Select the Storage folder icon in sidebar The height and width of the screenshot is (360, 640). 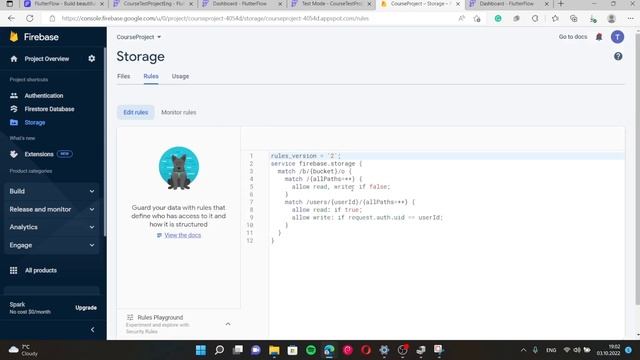point(14,122)
